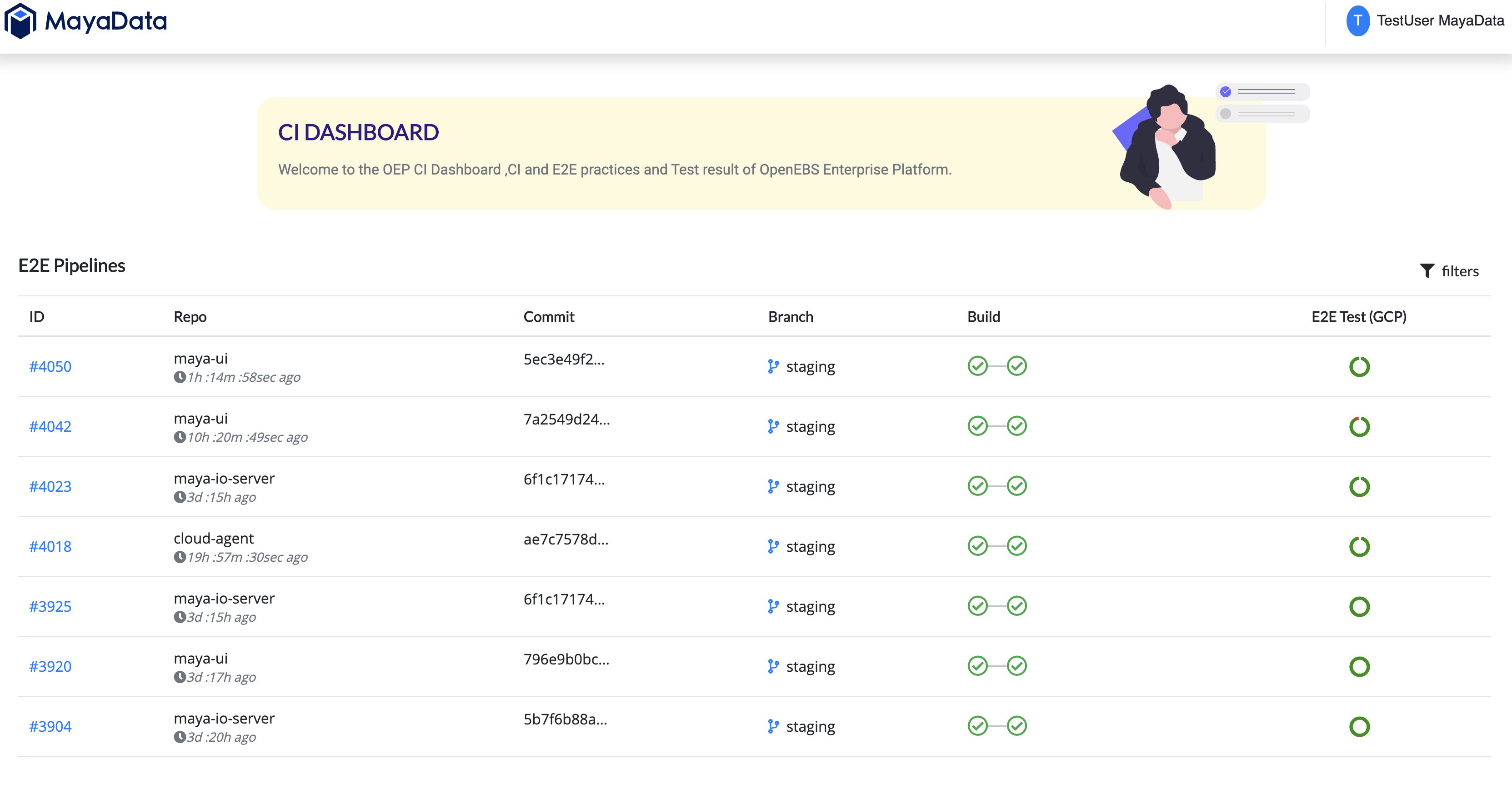Open first build stage check of #4018

(x=977, y=545)
